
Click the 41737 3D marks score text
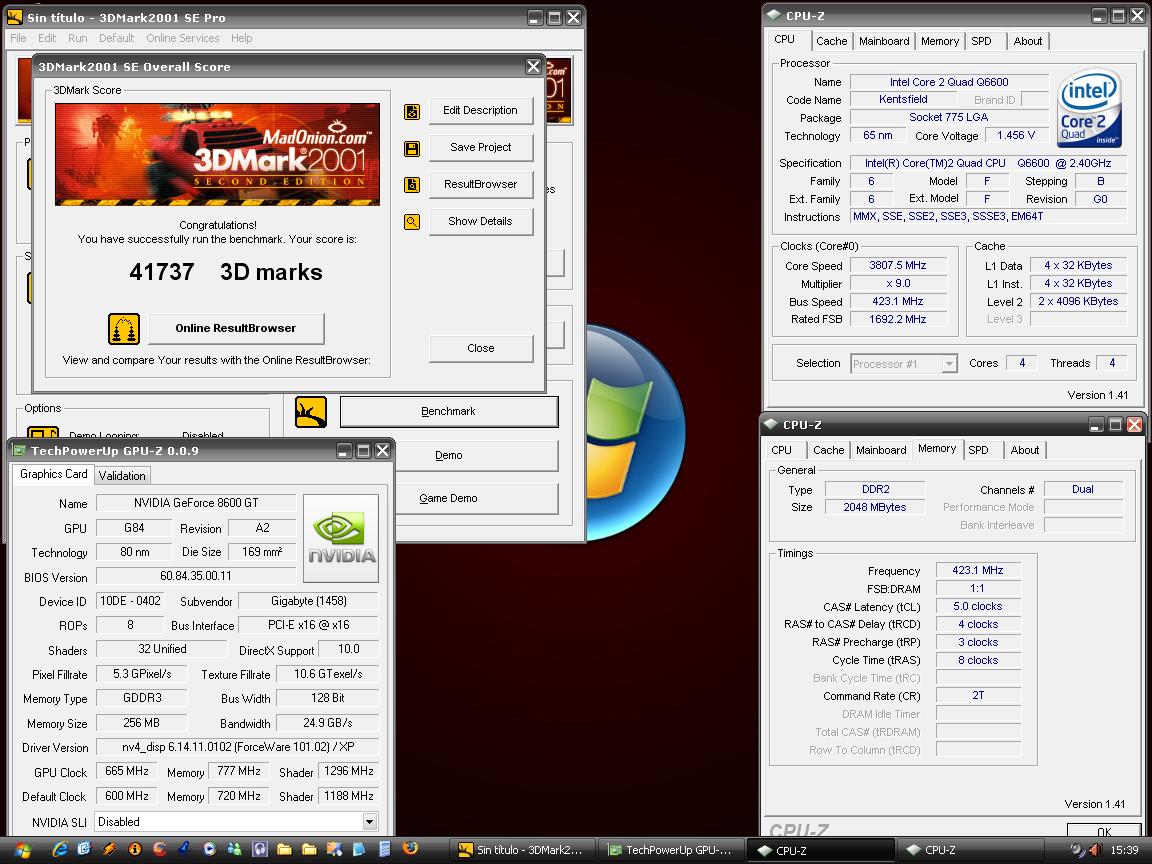pyautogui.click(x=226, y=272)
